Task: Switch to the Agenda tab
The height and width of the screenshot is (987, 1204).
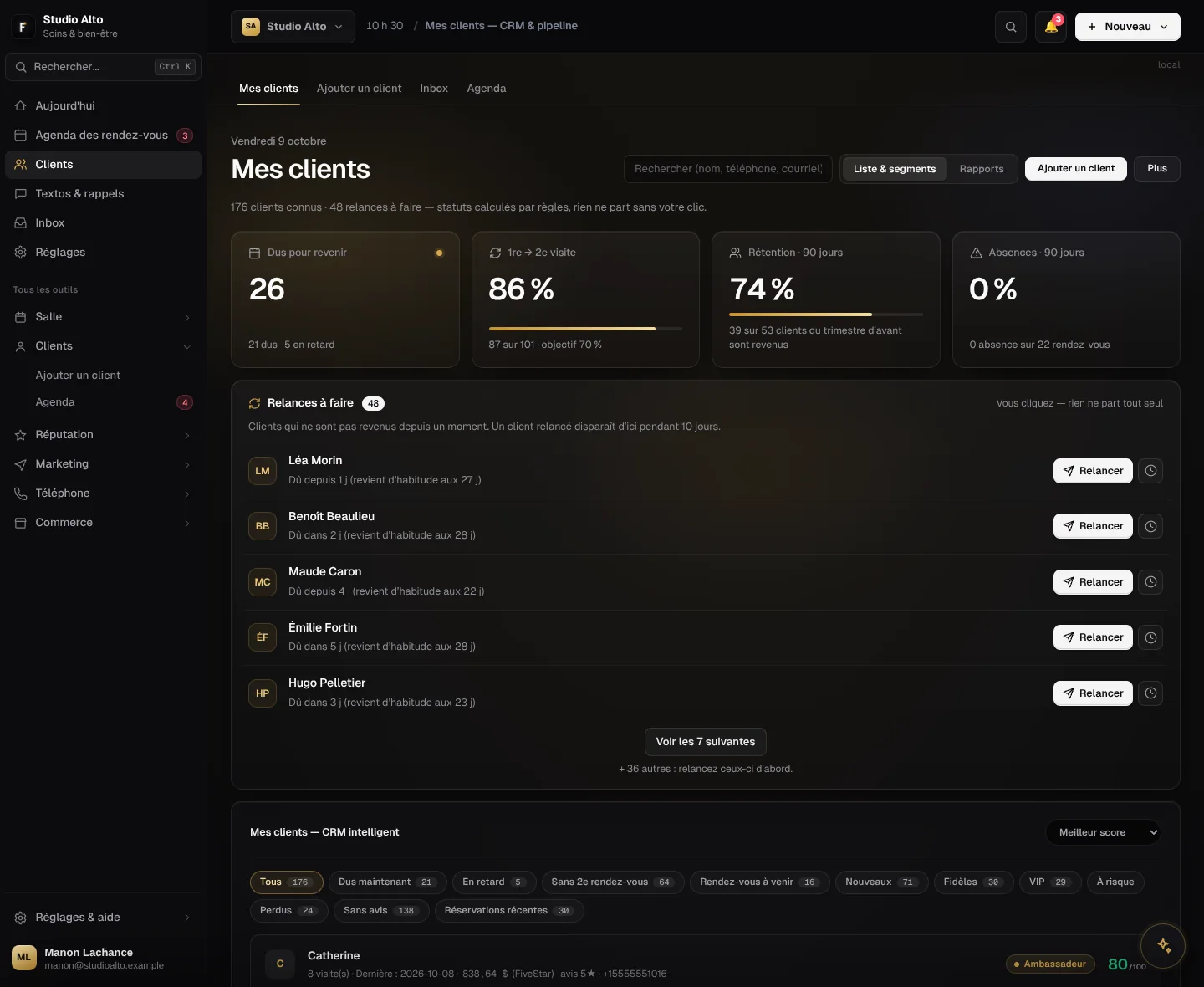Action: coord(487,89)
